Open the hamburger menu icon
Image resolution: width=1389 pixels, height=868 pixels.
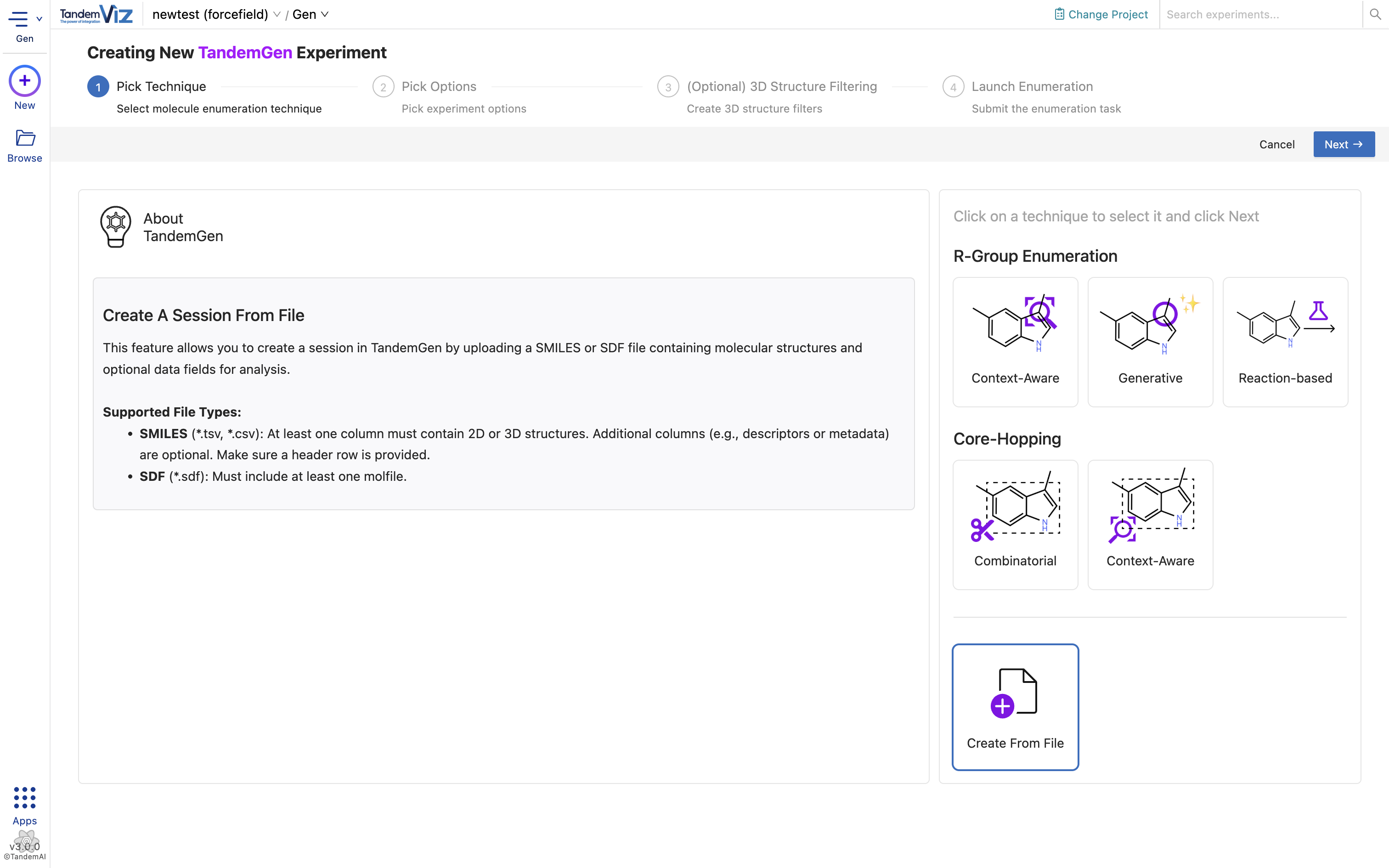click(x=18, y=19)
